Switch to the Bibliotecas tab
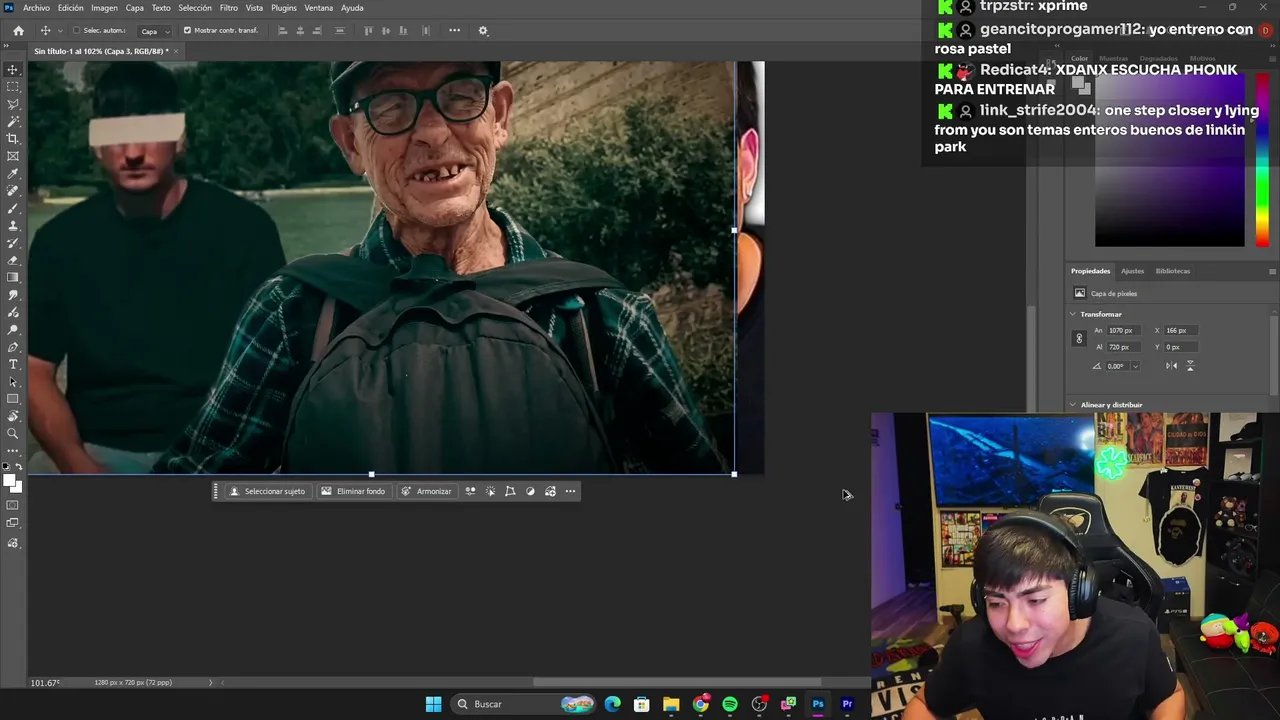Screen dimensions: 1280x720 [x=1173, y=271]
